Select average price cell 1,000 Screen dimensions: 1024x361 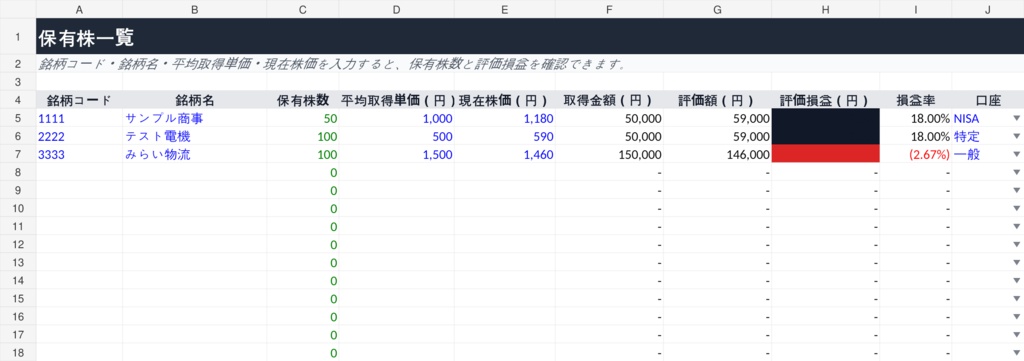point(396,118)
